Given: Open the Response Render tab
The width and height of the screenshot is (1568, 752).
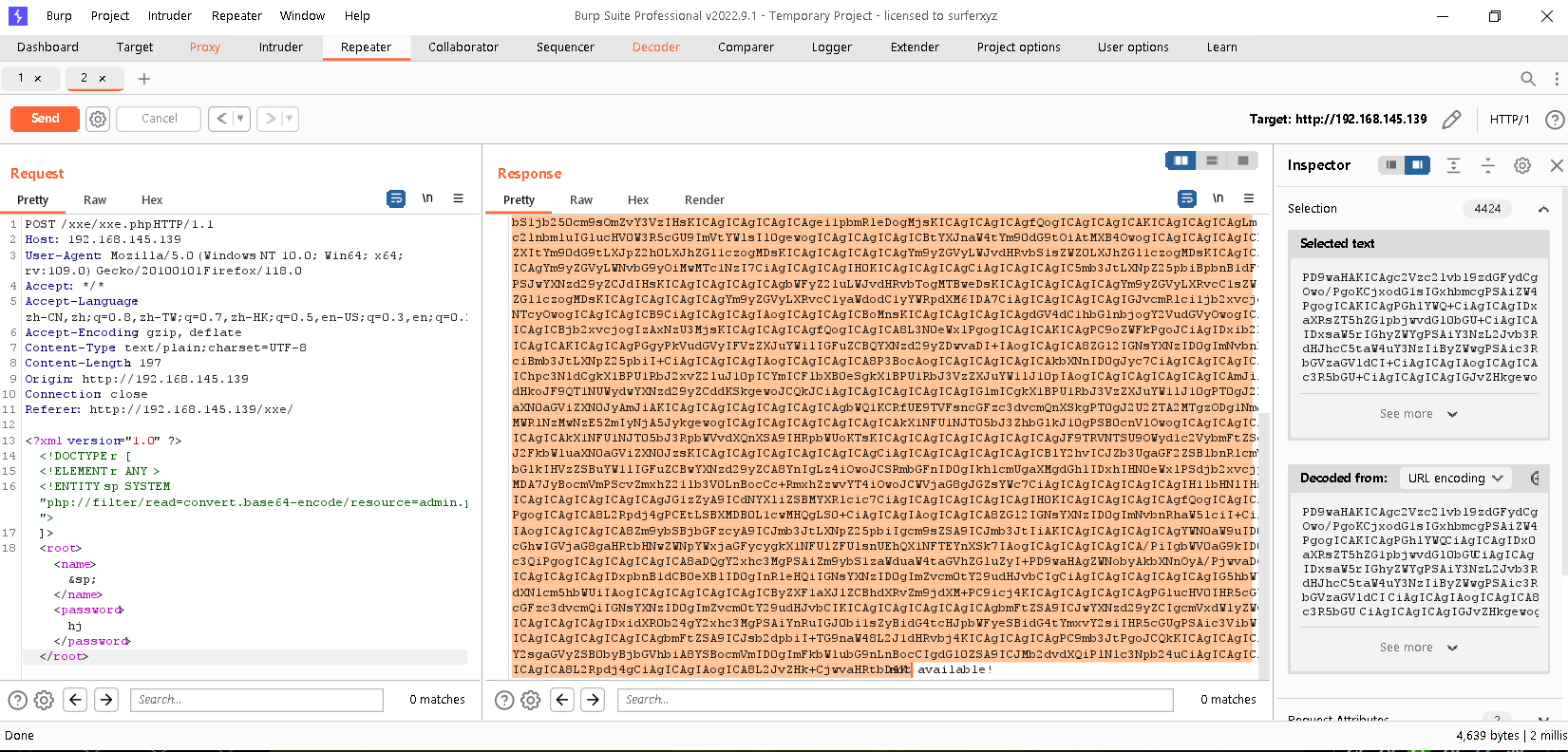Looking at the screenshot, I should point(705,199).
